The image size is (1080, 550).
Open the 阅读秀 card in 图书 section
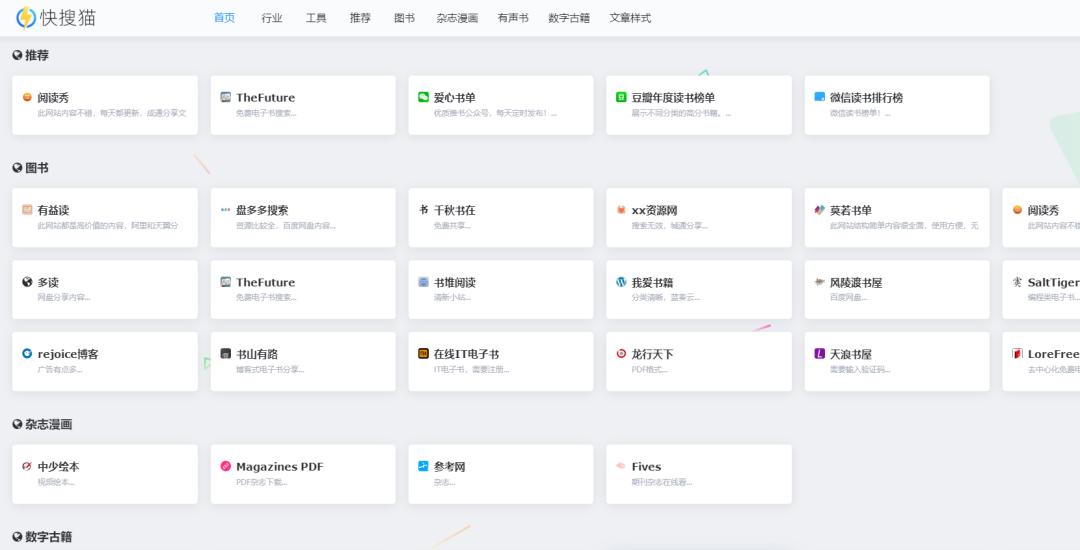point(1041,218)
